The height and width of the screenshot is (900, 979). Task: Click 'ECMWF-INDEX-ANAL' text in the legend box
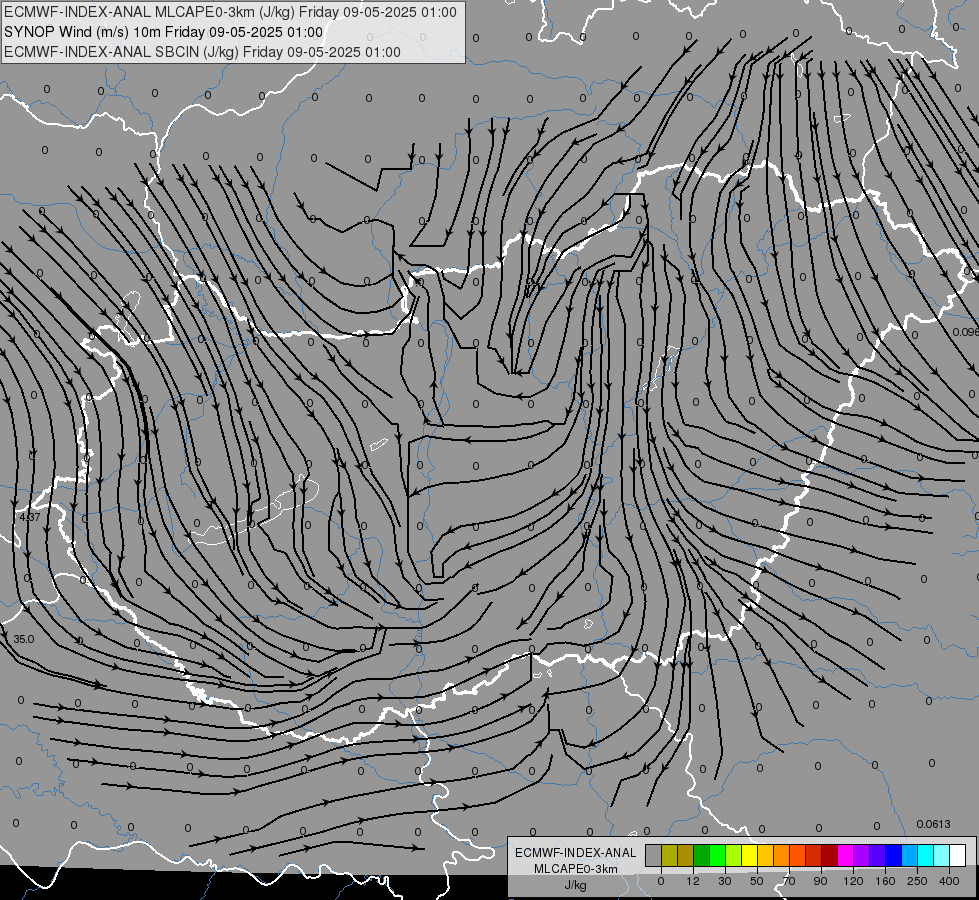pos(575,853)
